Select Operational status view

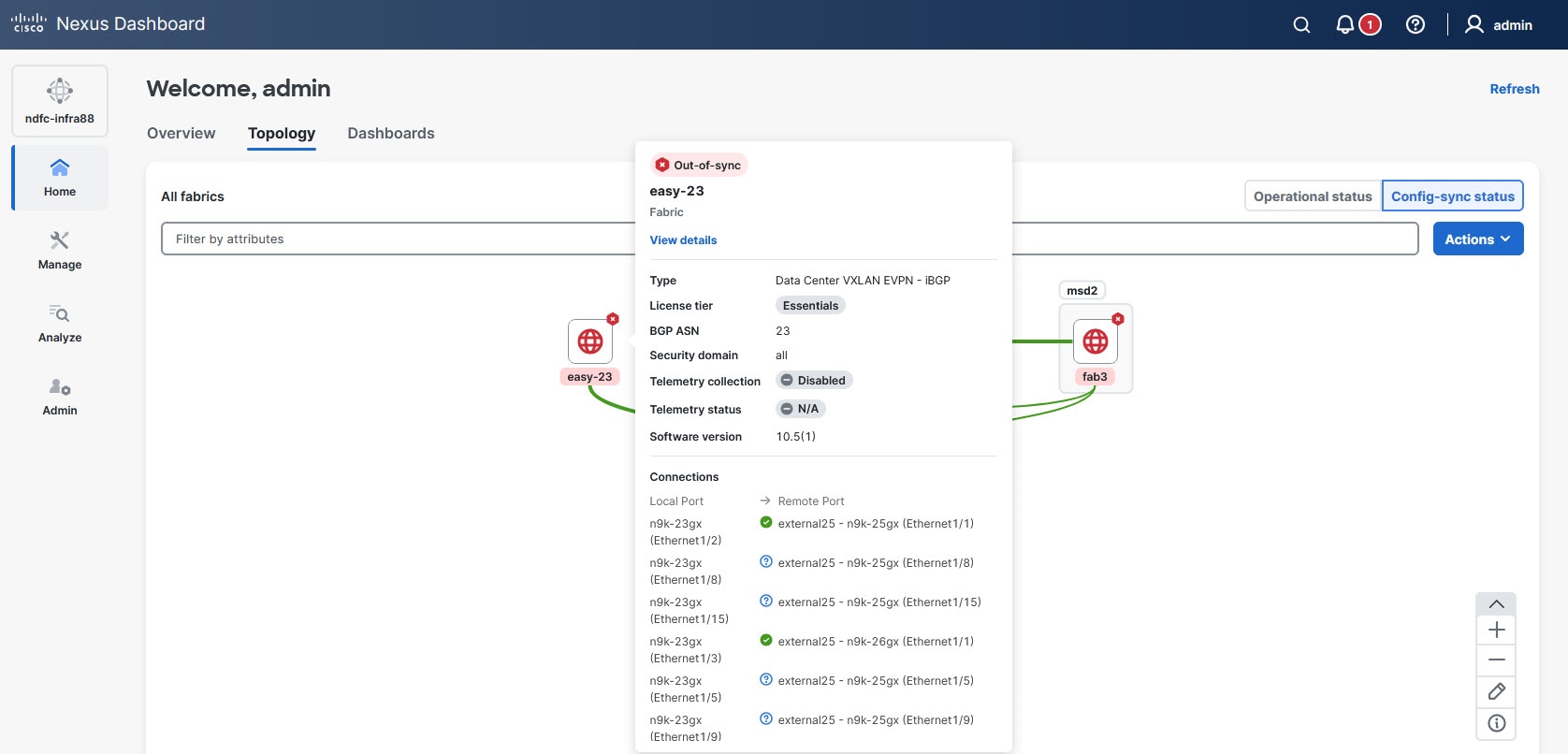1313,196
